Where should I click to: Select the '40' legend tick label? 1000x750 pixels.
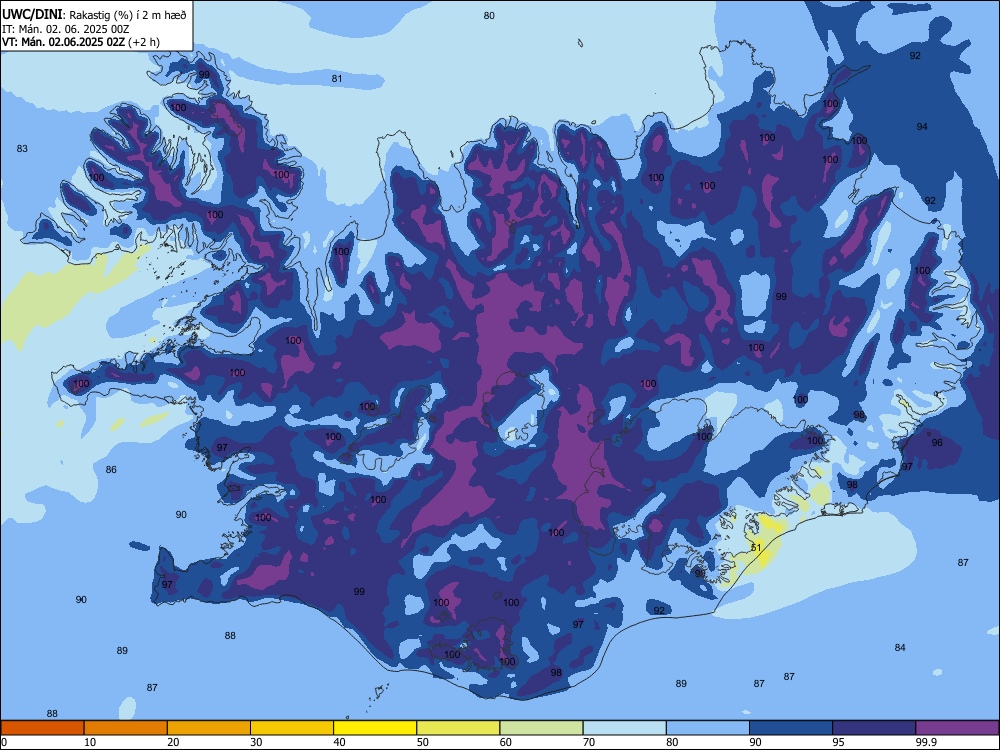339,742
